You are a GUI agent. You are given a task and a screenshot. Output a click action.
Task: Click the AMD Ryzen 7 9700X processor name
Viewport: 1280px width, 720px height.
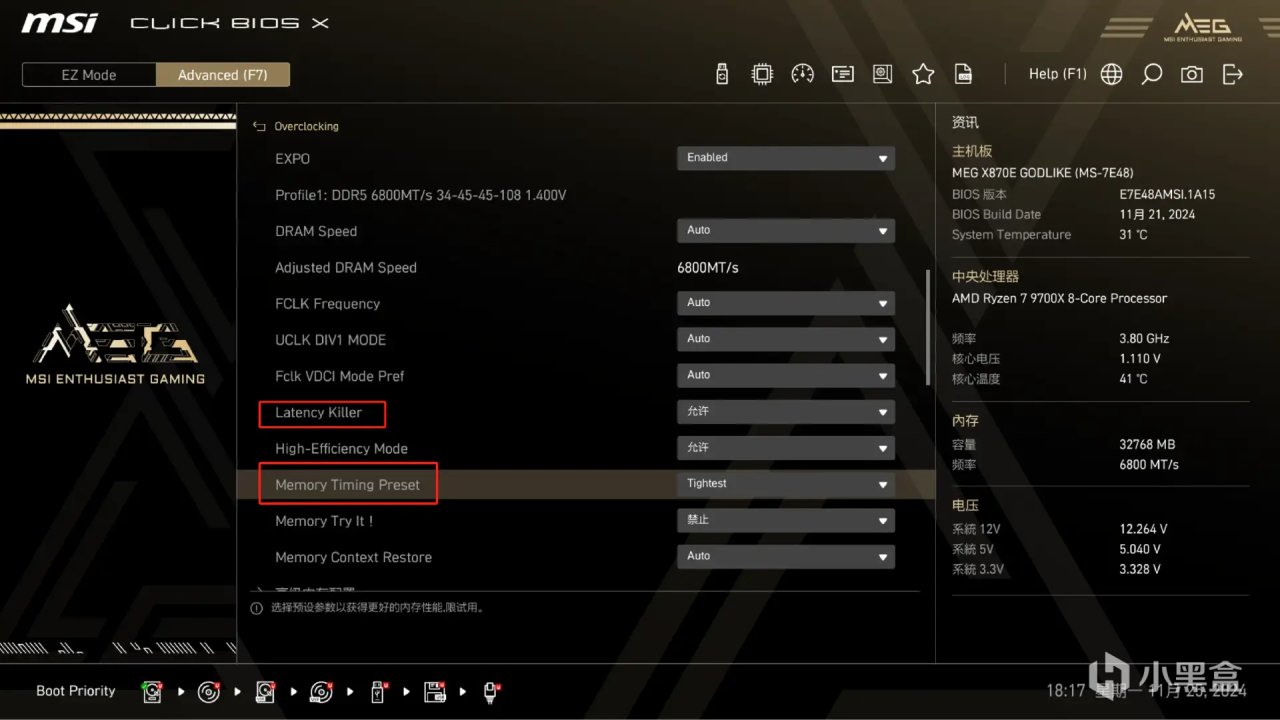point(1059,298)
